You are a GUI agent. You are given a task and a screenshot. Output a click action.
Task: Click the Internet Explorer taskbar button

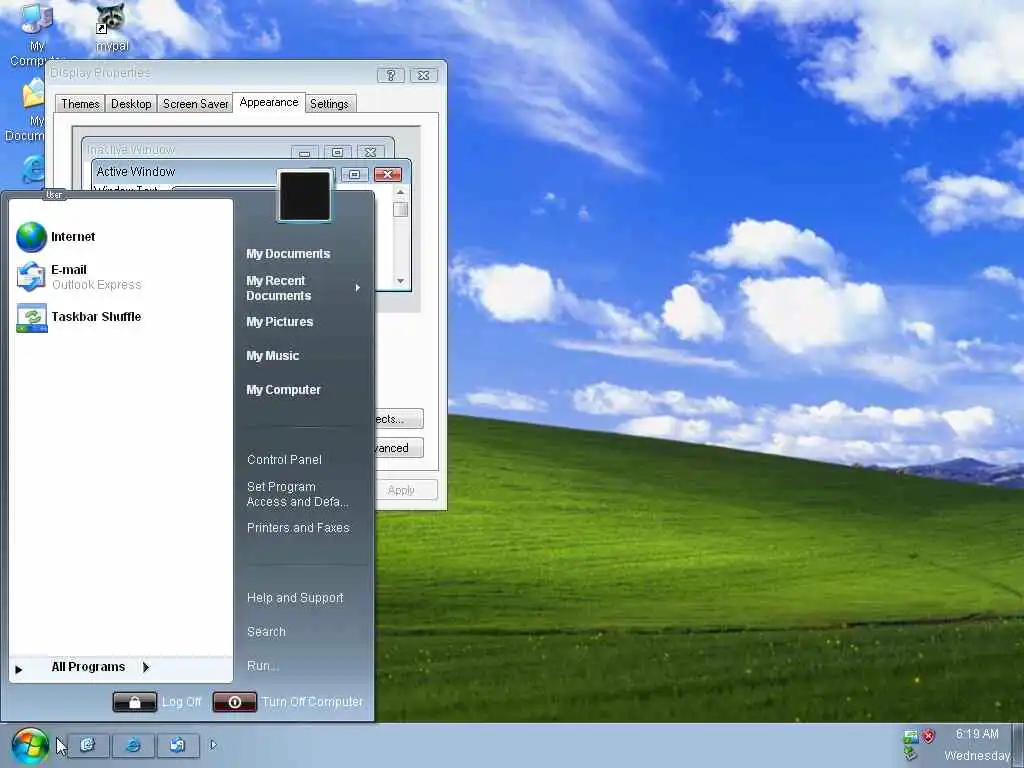[133, 745]
